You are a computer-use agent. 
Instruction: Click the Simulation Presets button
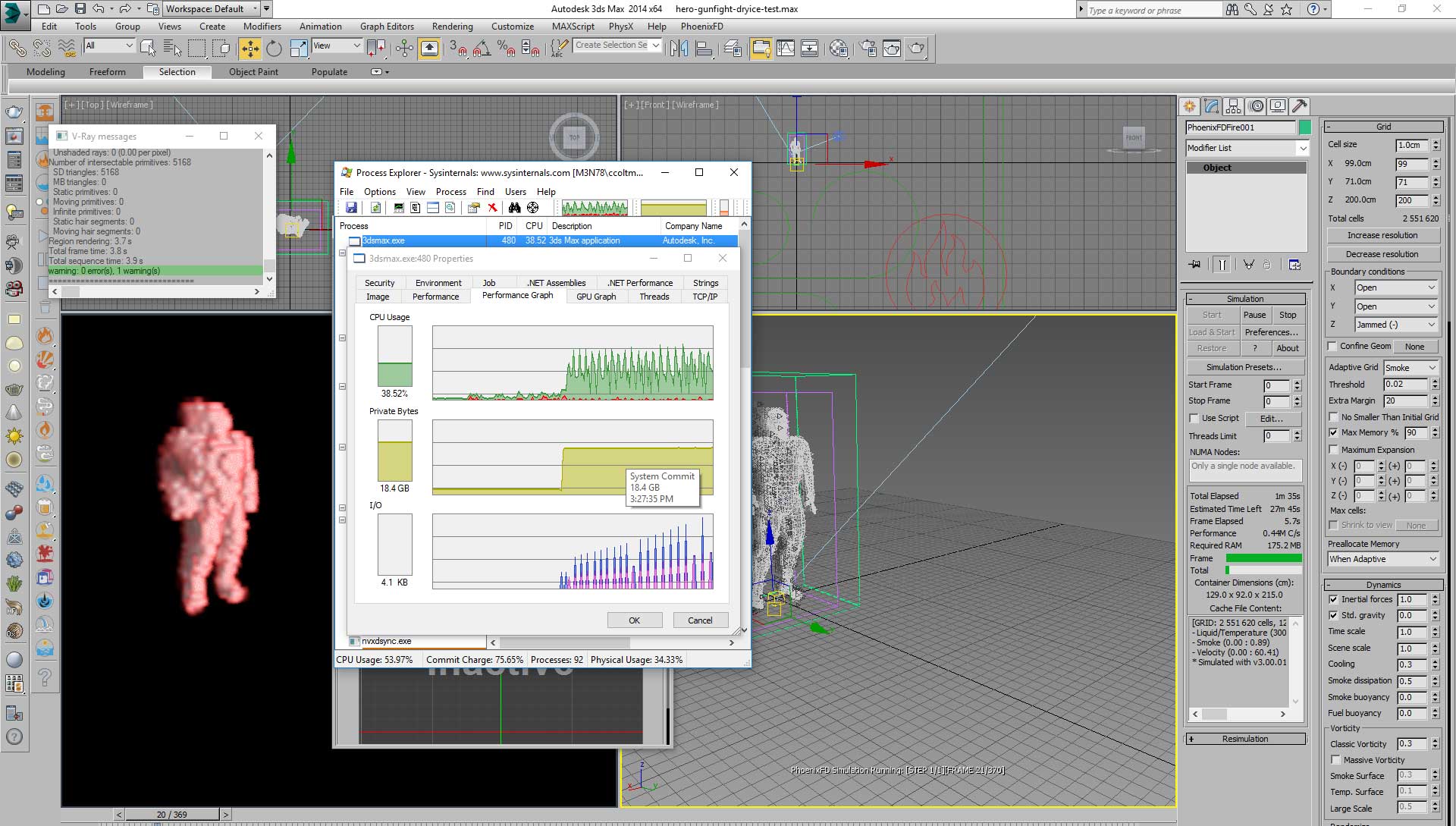pyautogui.click(x=1244, y=367)
